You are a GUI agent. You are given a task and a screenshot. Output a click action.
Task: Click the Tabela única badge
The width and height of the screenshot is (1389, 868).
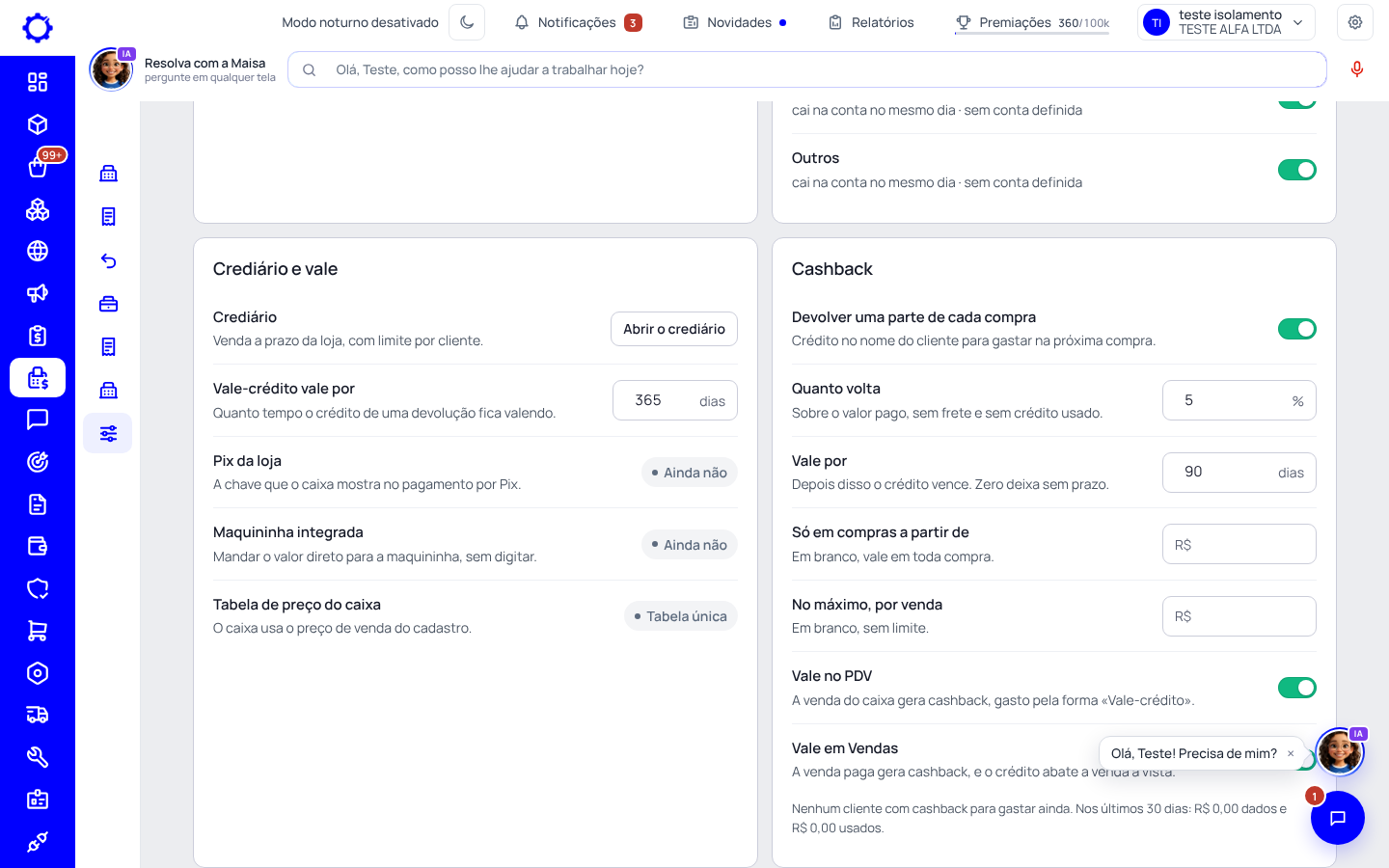pyautogui.click(x=681, y=616)
